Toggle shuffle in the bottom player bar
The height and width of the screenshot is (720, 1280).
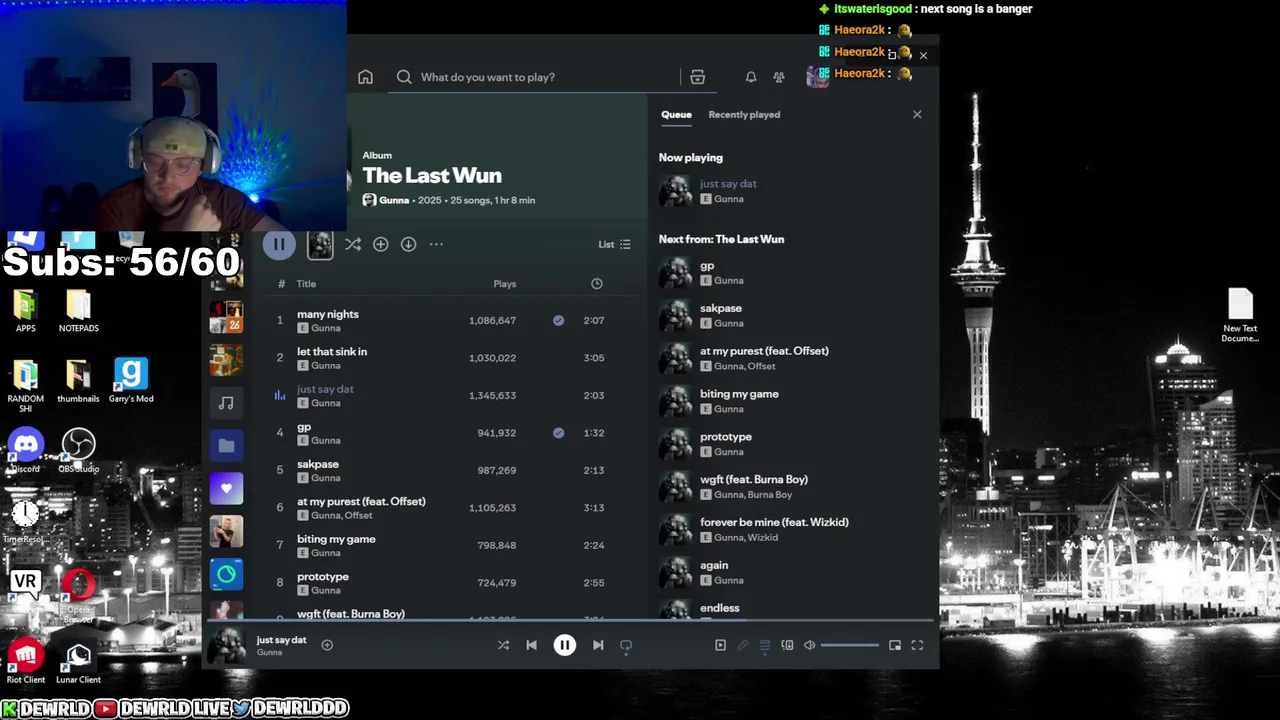(503, 645)
